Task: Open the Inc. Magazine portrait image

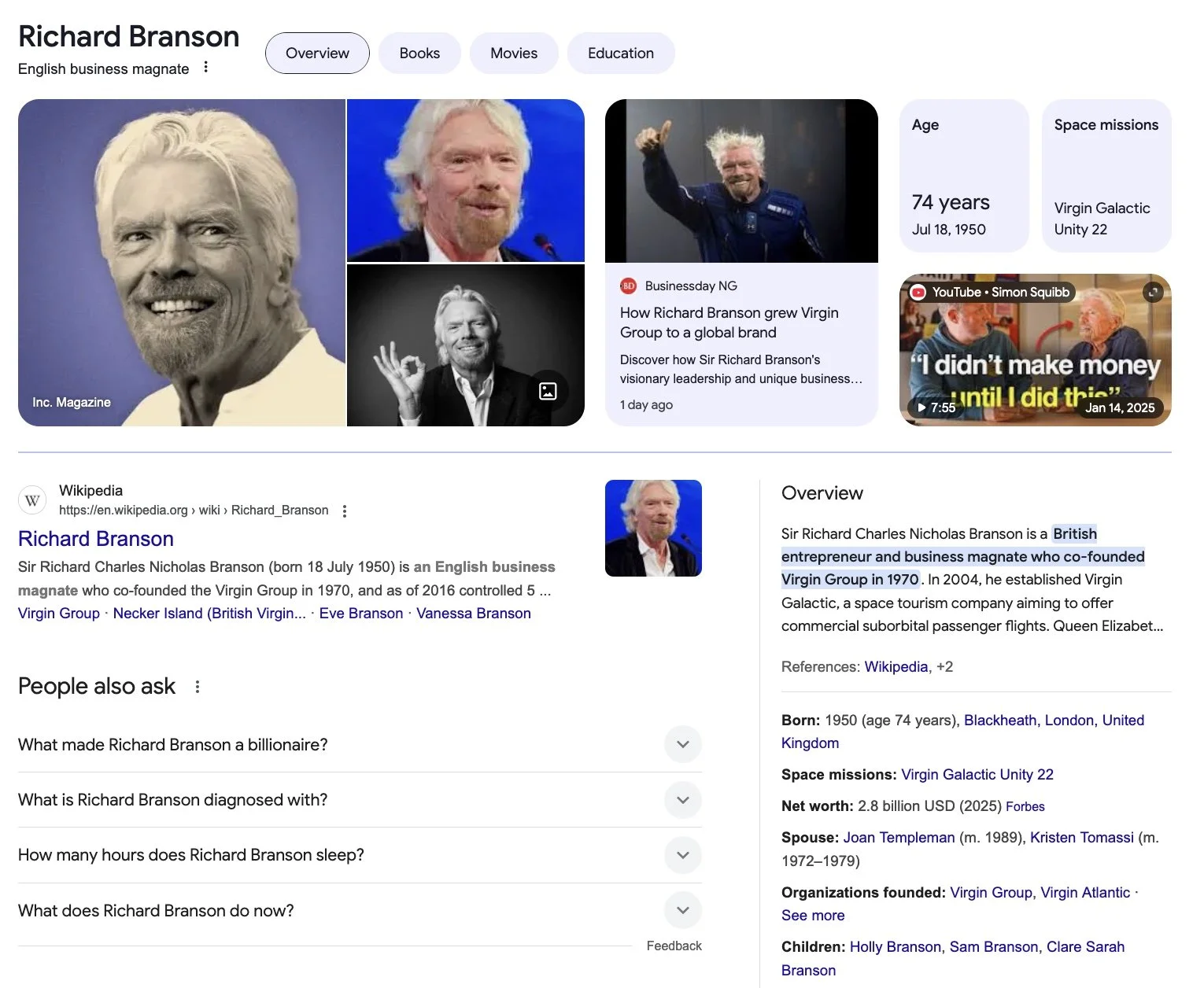Action: click(182, 263)
